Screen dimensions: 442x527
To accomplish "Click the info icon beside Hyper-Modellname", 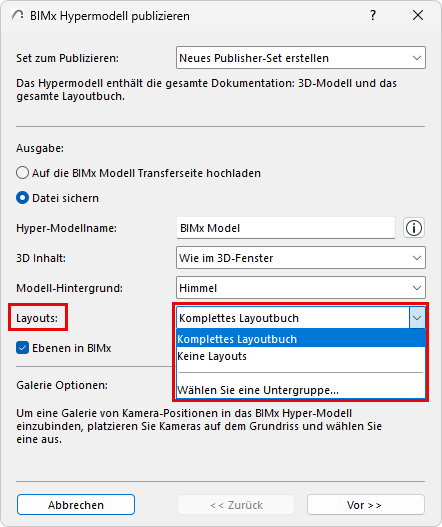I will click(x=413, y=228).
